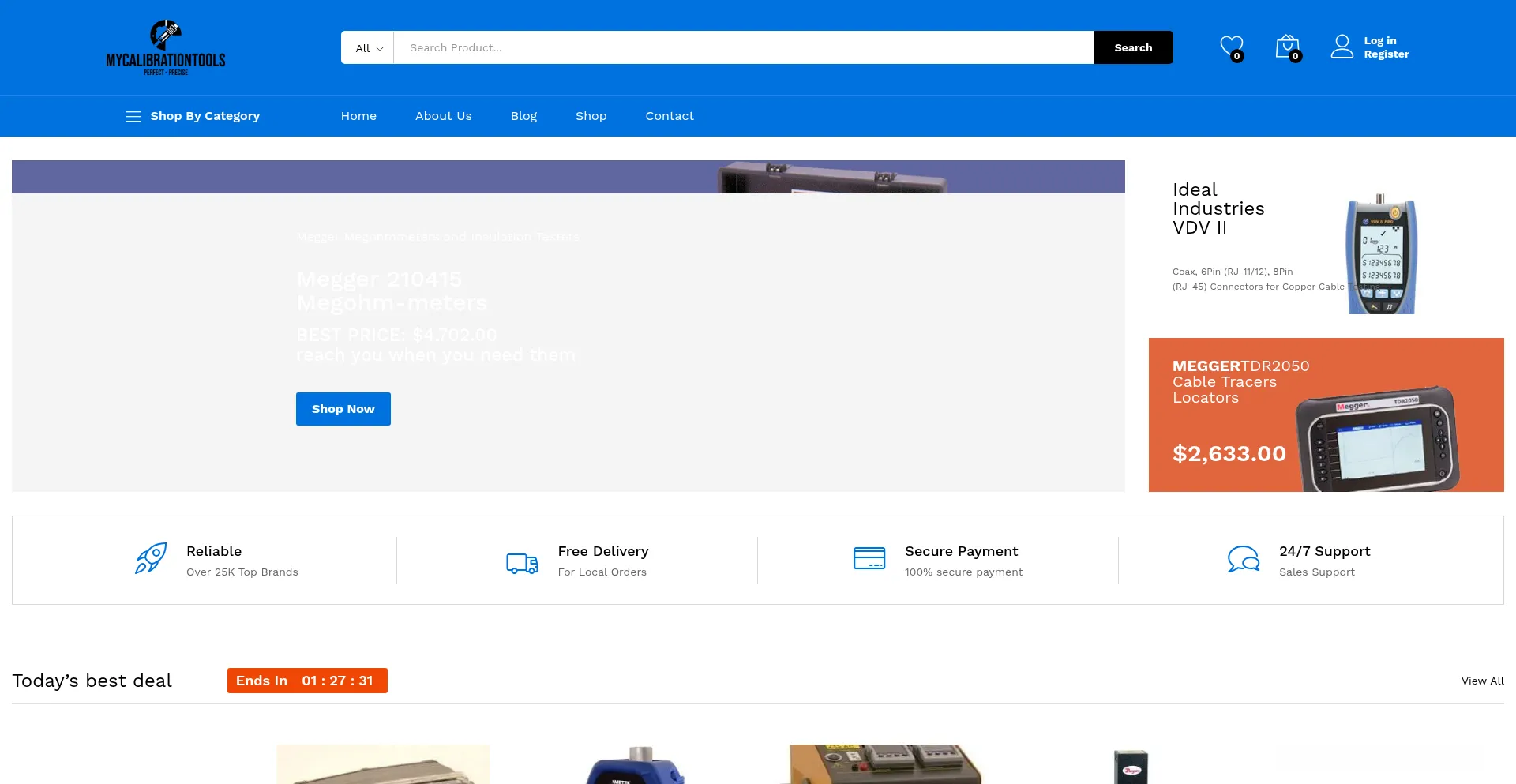Click the Secure Payment card icon

point(869,558)
